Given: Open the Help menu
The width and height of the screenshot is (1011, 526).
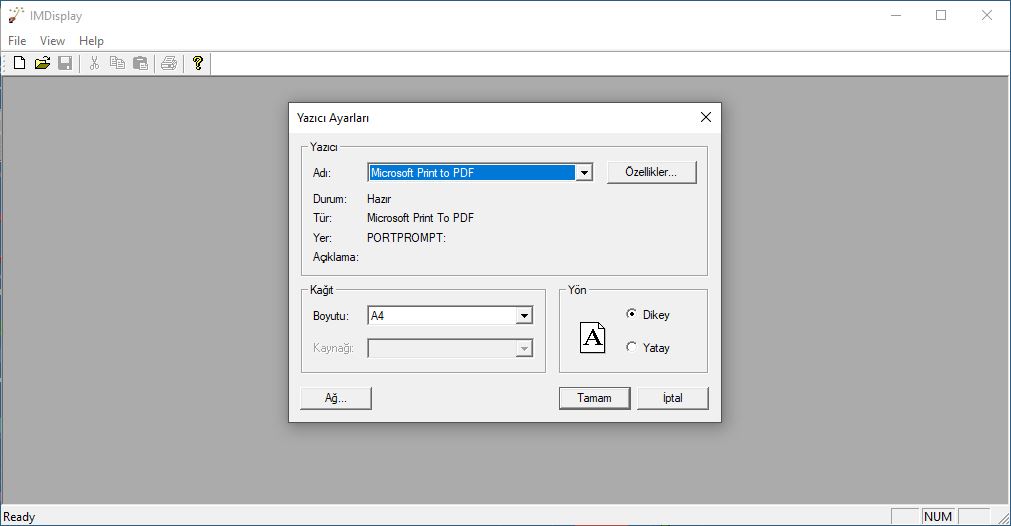Looking at the screenshot, I should tap(91, 41).
